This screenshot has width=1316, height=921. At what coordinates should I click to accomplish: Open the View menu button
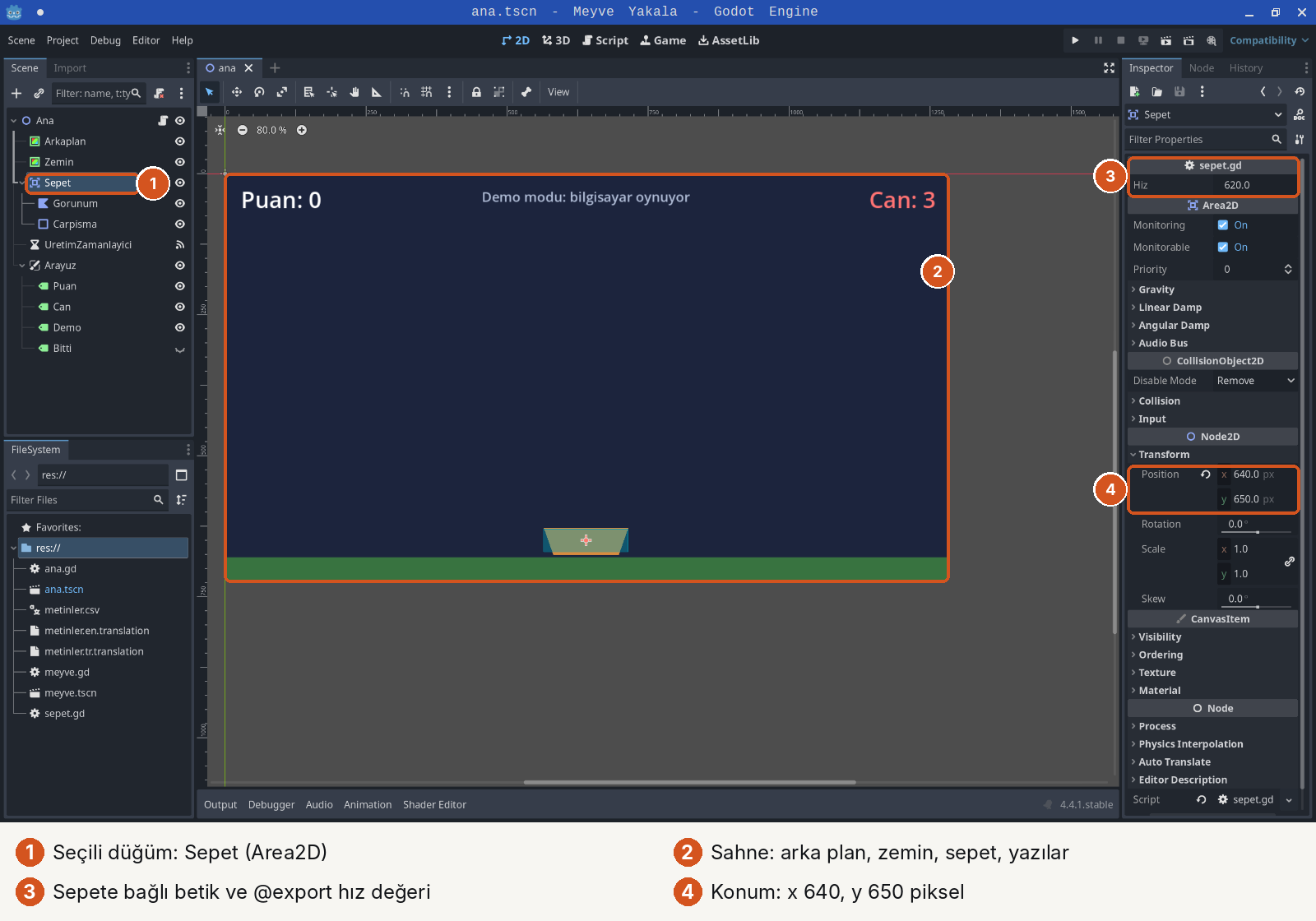(558, 92)
